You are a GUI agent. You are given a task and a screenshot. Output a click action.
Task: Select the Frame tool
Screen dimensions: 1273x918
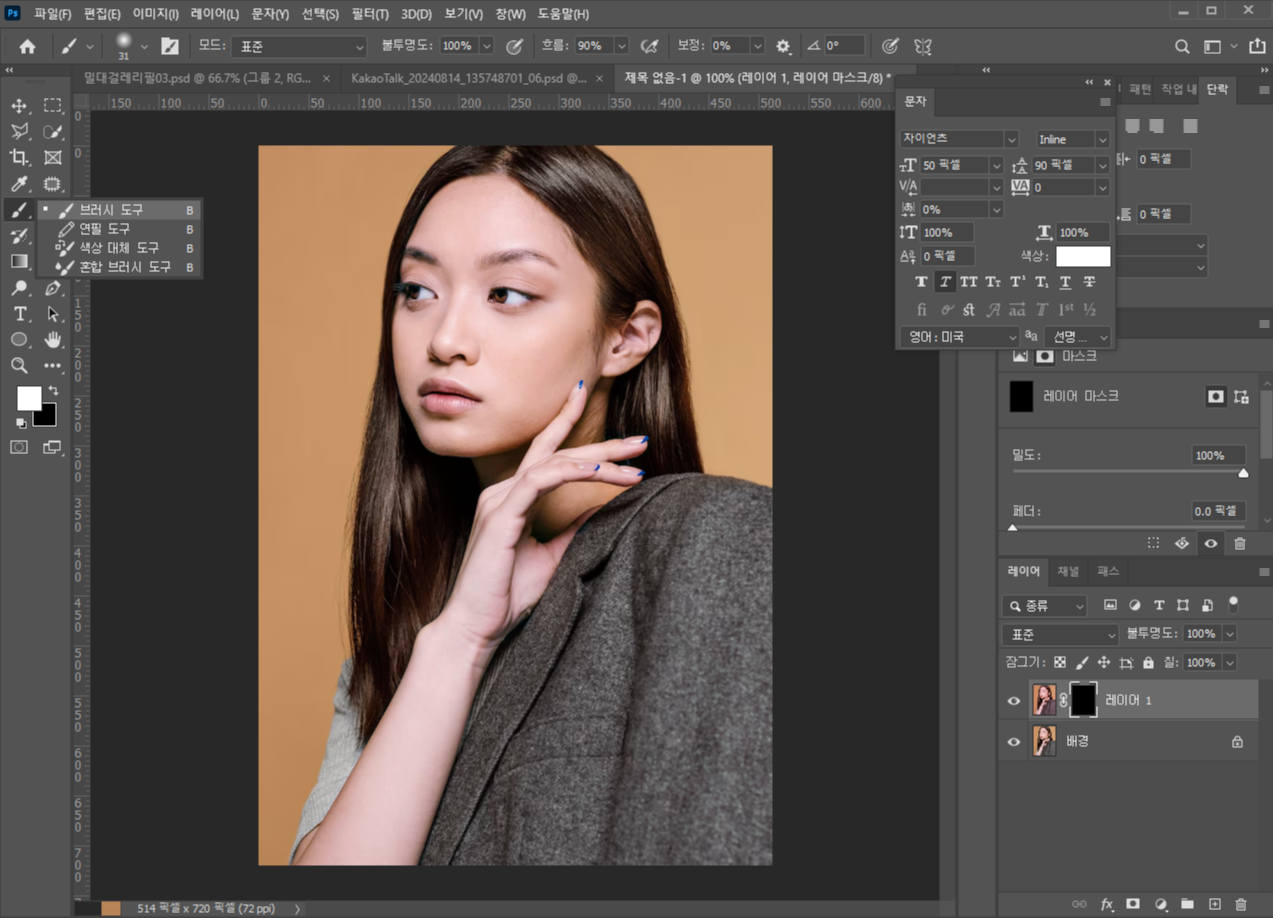point(53,158)
